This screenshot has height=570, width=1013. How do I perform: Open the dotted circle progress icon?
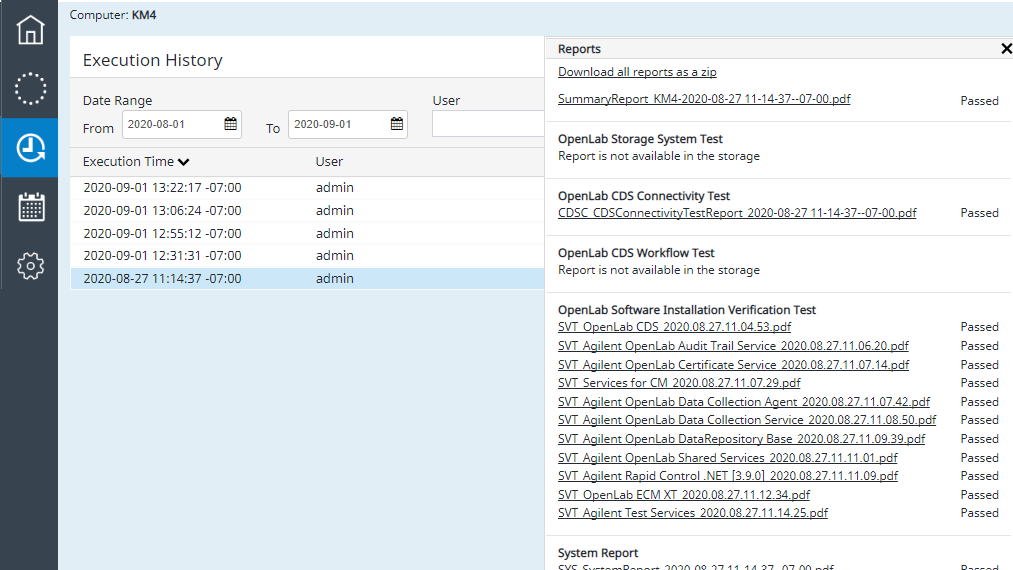tap(30, 89)
